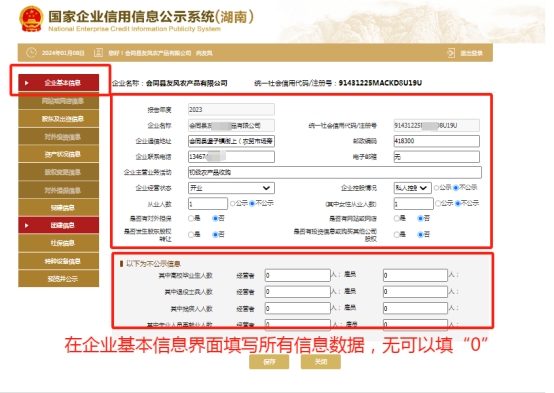Click the logout arrow icon in header
554x393 pixels.
point(451,53)
